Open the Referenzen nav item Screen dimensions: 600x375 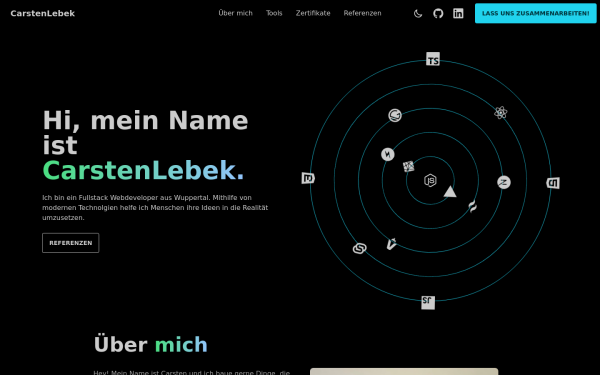point(362,13)
